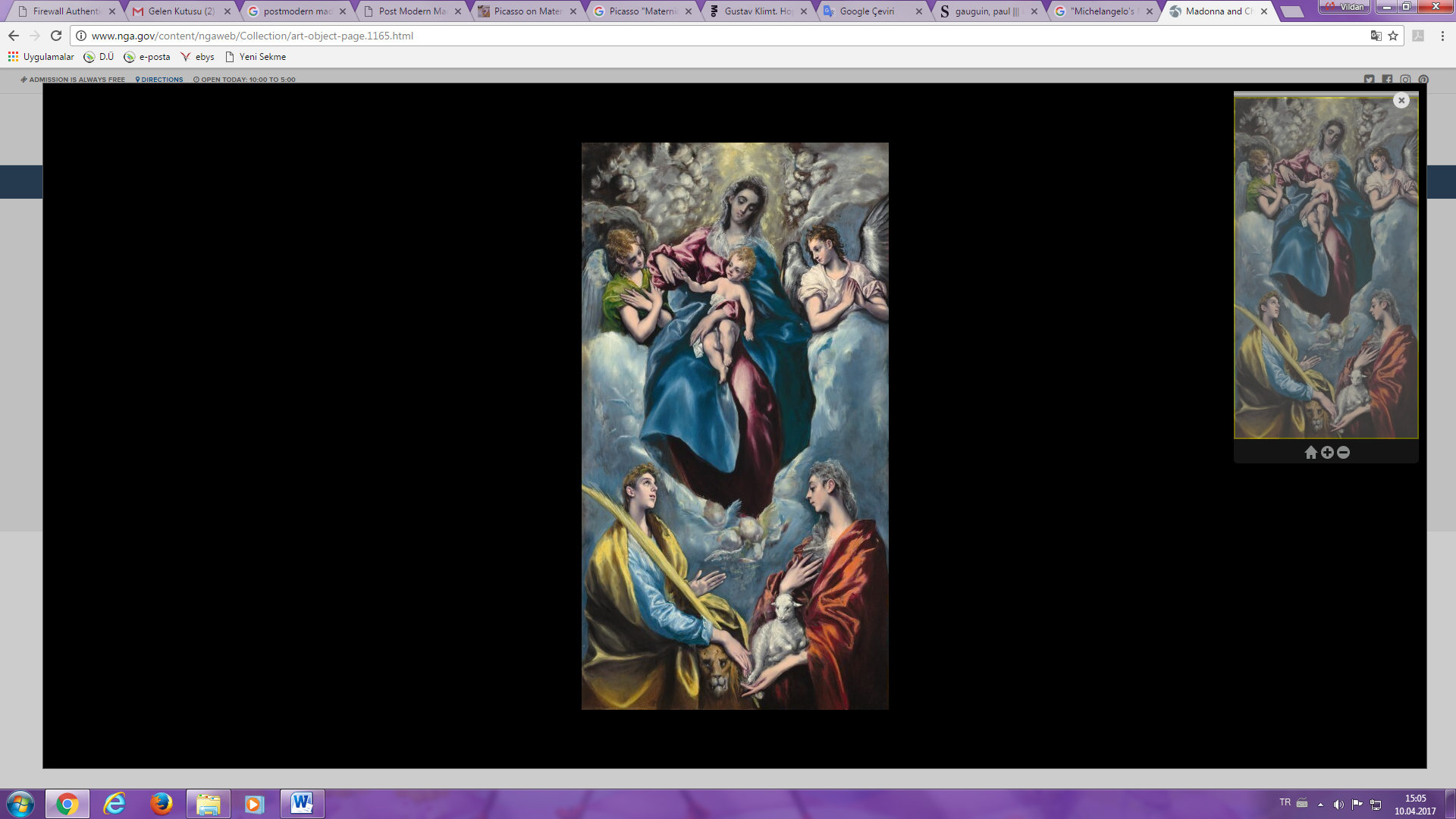Viewport: 1456px width, 819px height.
Task: Launch Internet Explorer from taskbar
Action: 115,804
